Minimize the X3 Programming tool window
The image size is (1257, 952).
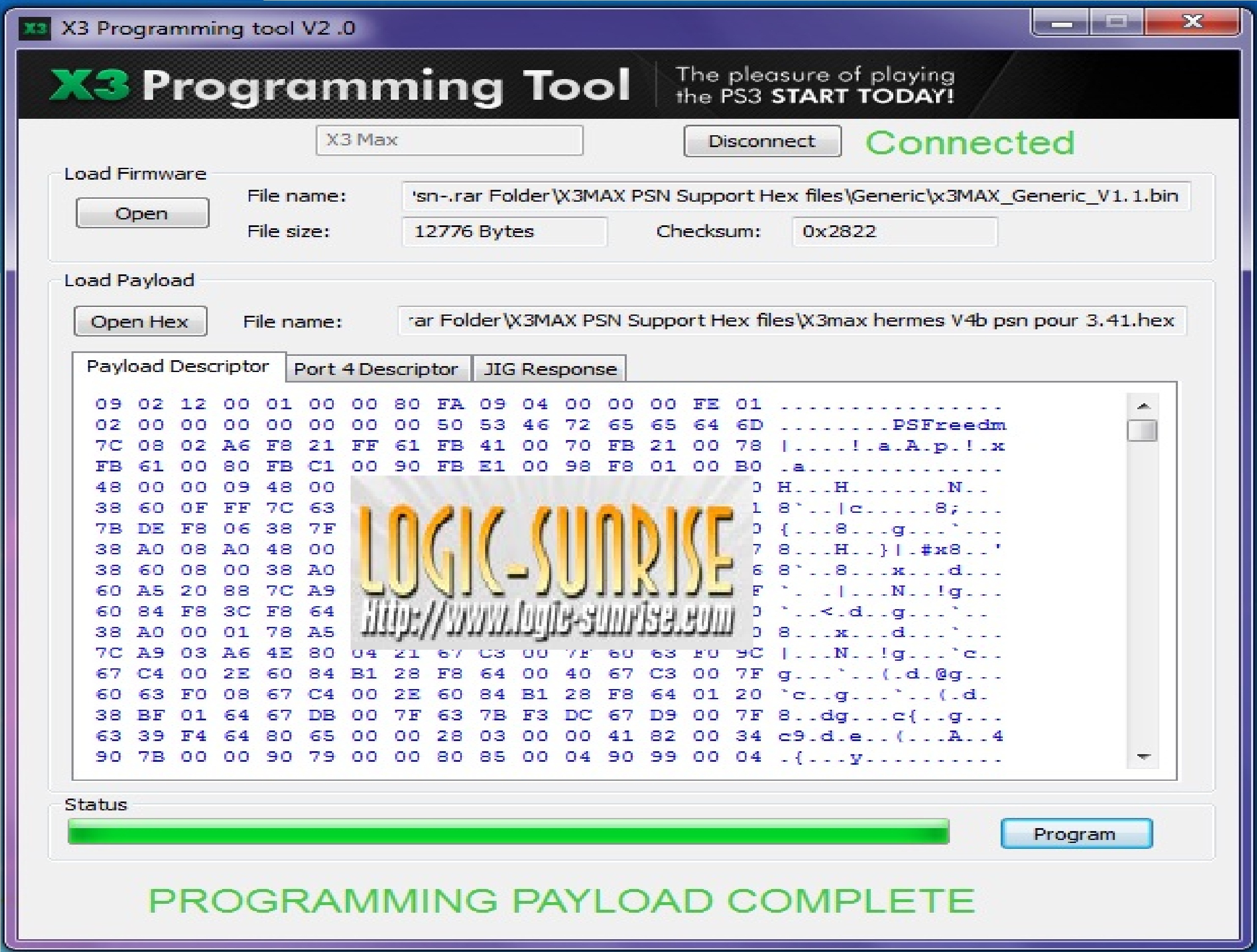point(1061,23)
